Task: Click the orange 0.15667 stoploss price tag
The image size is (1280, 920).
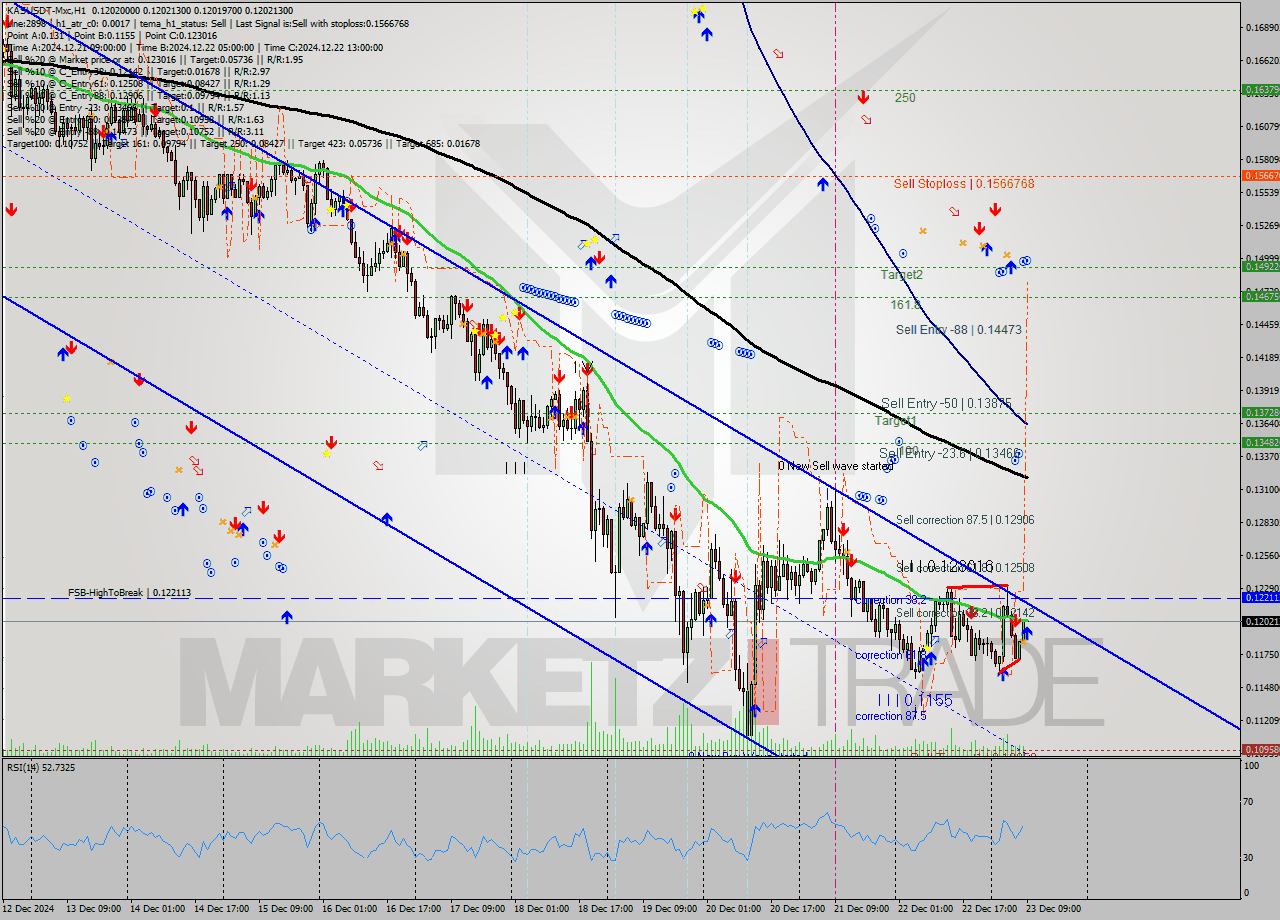Action: click(x=1260, y=175)
